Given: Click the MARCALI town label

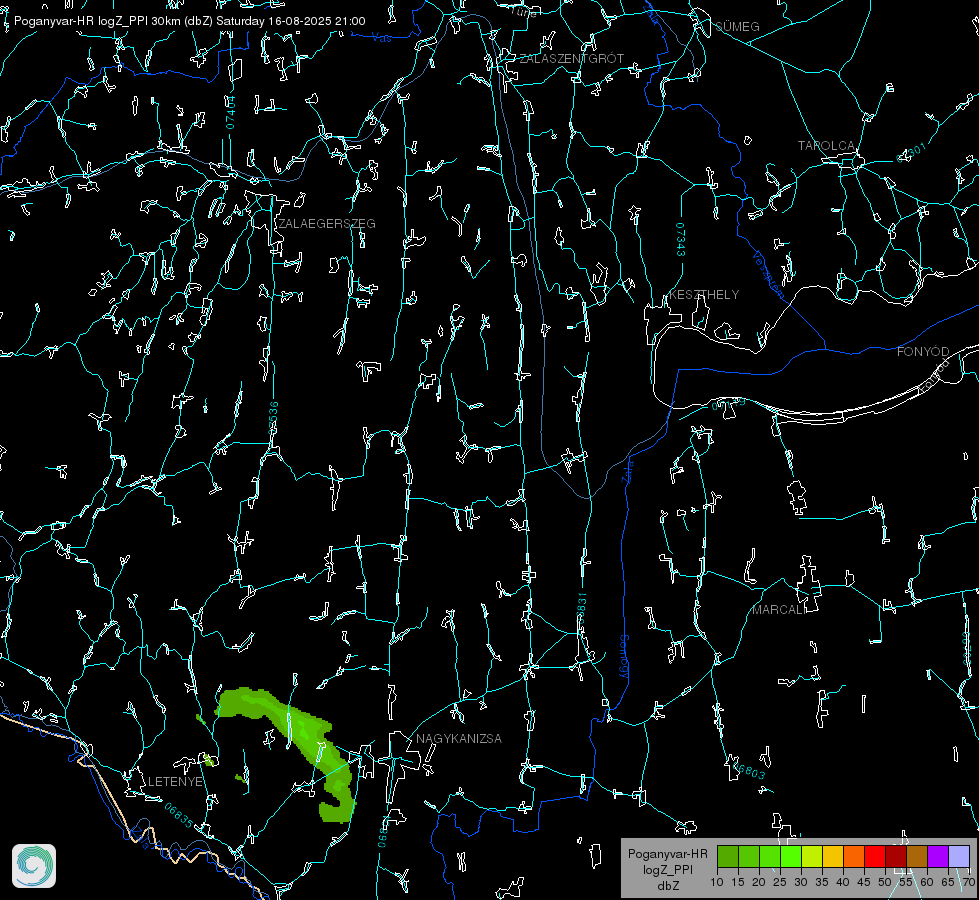Looking at the screenshot, I should click(x=778, y=610).
